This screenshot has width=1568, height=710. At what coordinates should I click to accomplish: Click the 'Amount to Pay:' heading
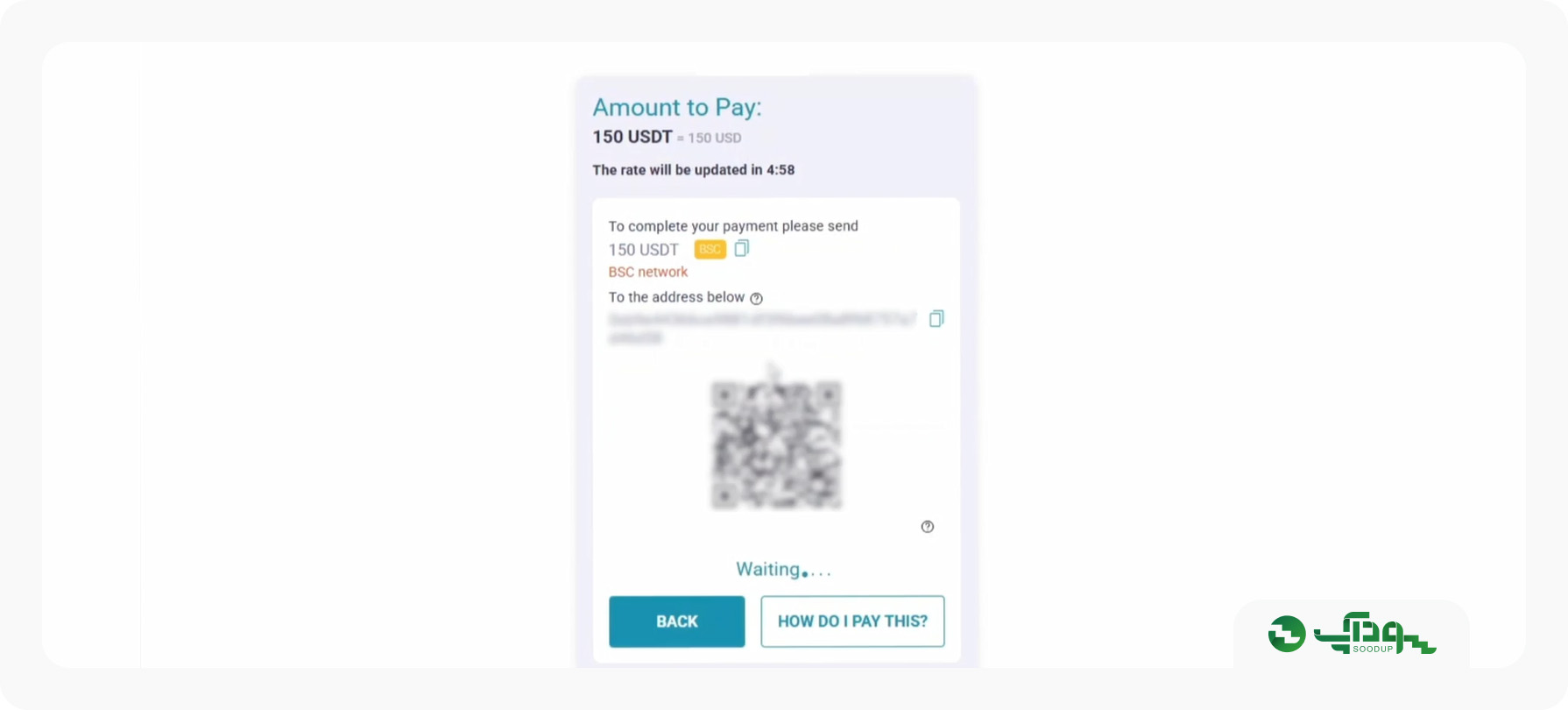point(677,107)
